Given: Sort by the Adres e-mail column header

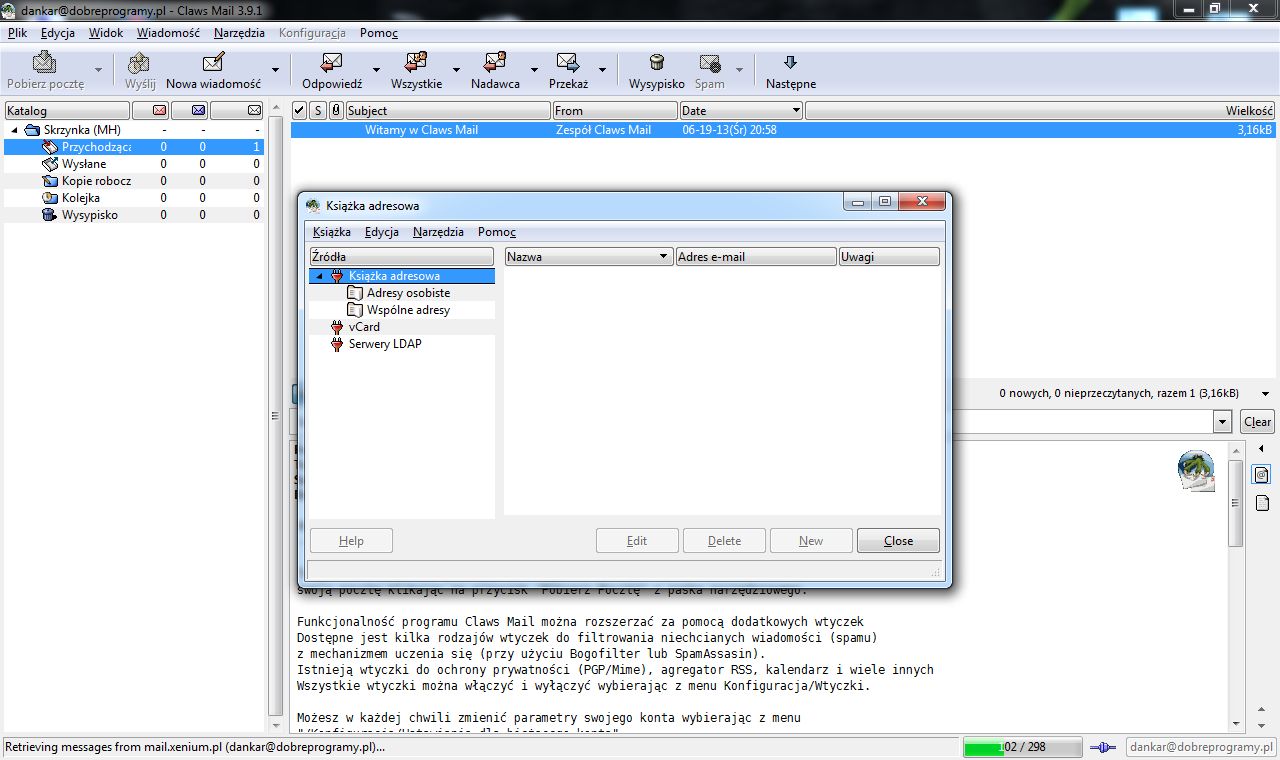Looking at the screenshot, I should click(756, 257).
